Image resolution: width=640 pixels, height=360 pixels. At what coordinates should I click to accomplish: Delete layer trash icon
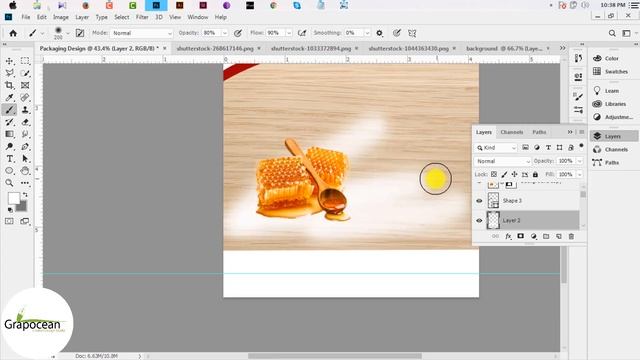pos(571,236)
